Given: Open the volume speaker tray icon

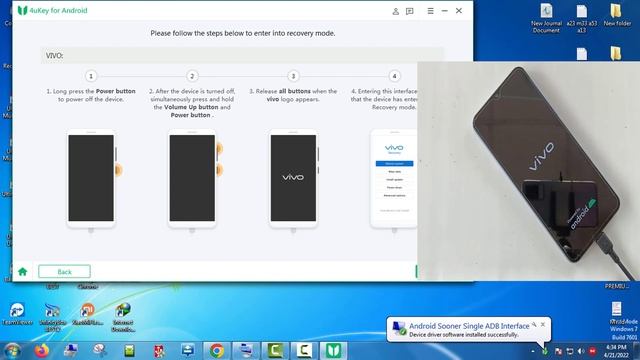Looking at the screenshot, I should click(x=581, y=351).
